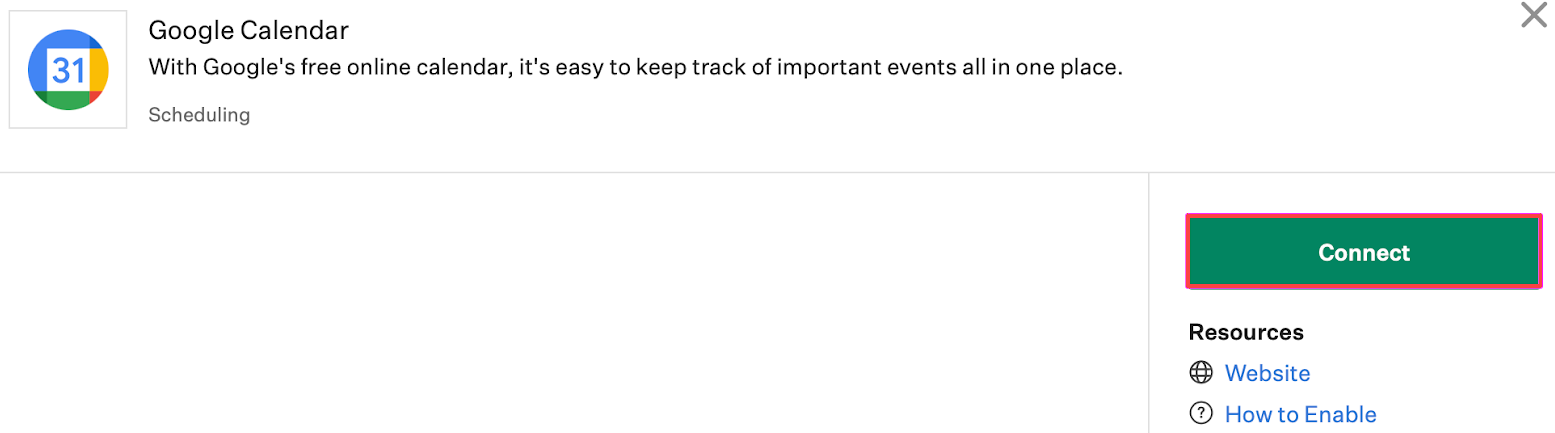Open the Website resource link
Viewport: 1555px width, 433px height.
point(1267,373)
